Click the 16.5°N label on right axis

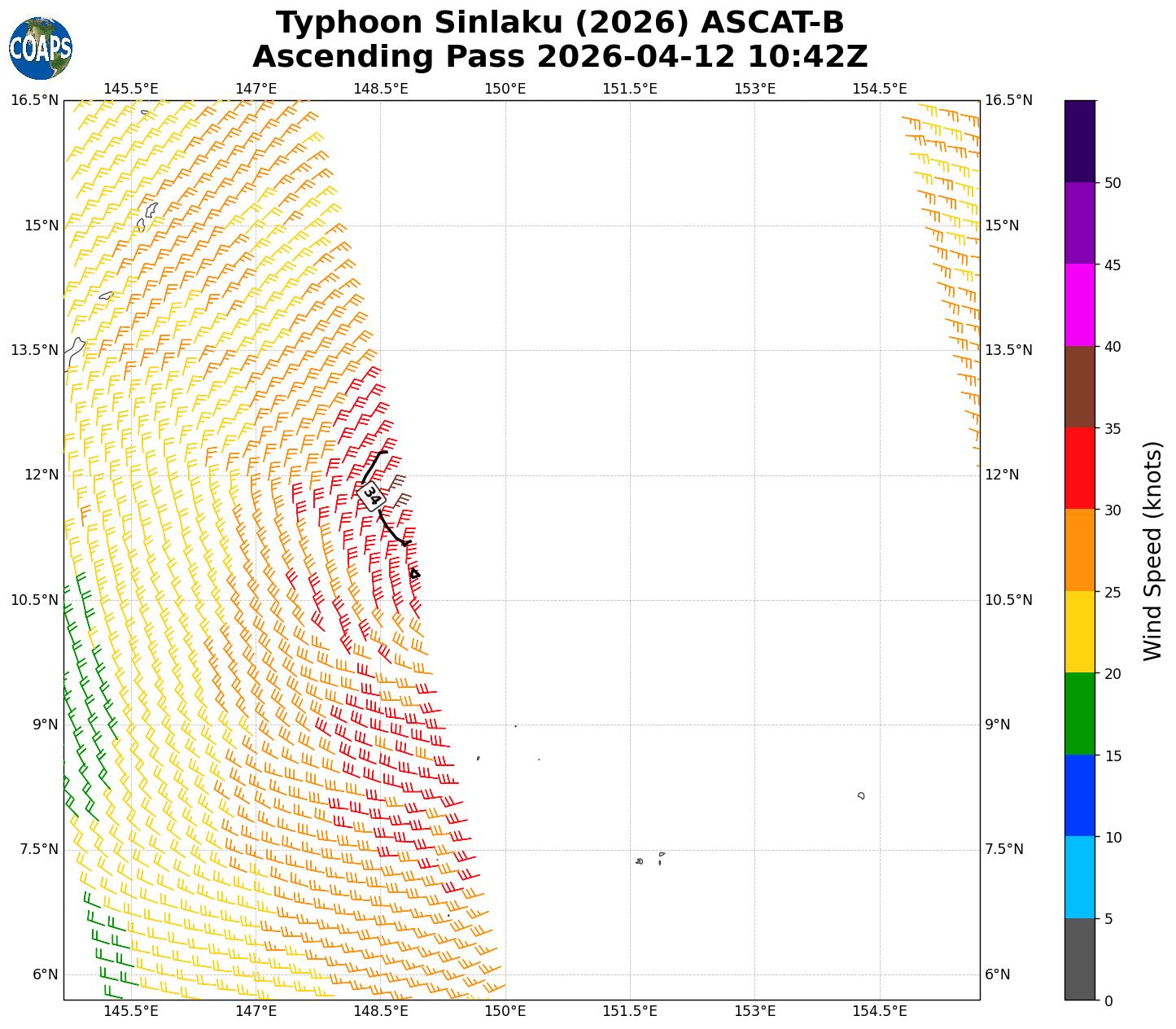click(x=1008, y=100)
